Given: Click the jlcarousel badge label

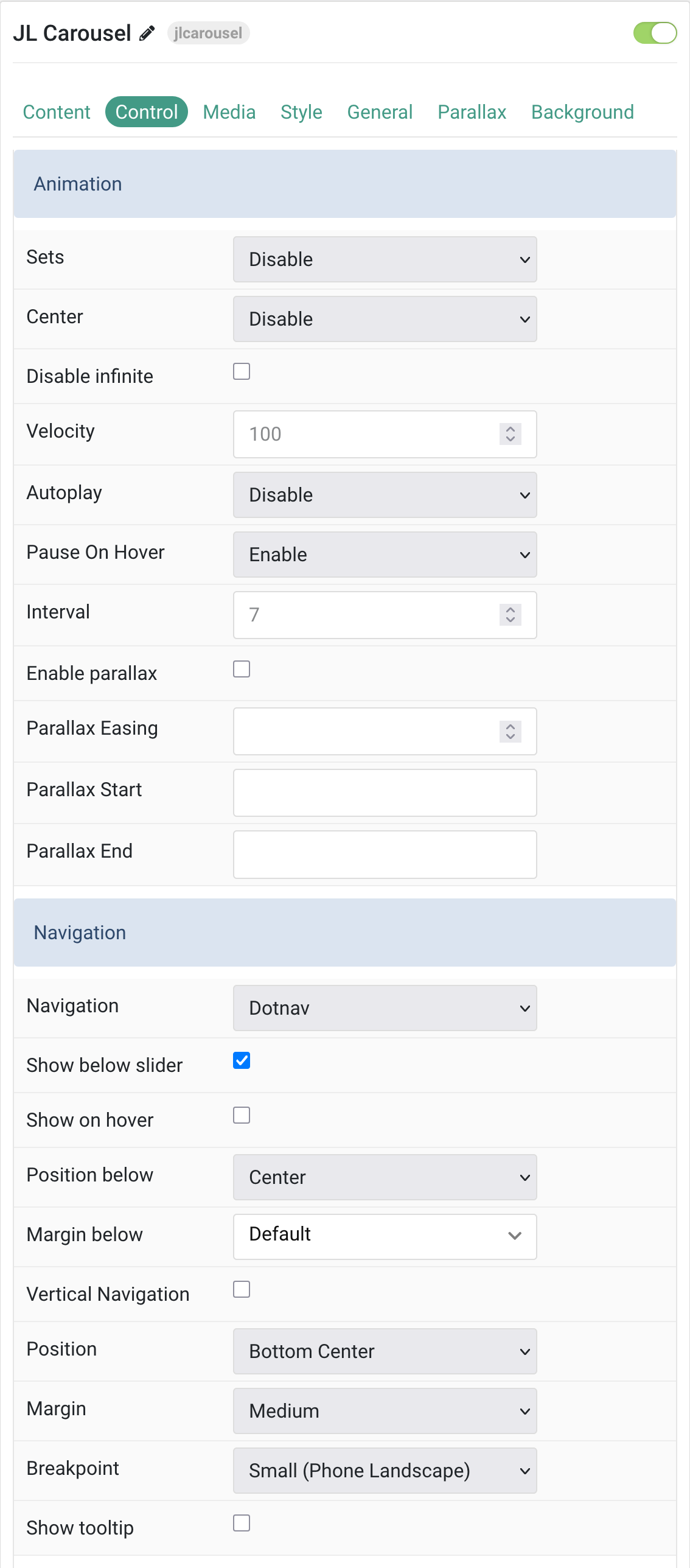Looking at the screenshot, I should click(208, 33).
